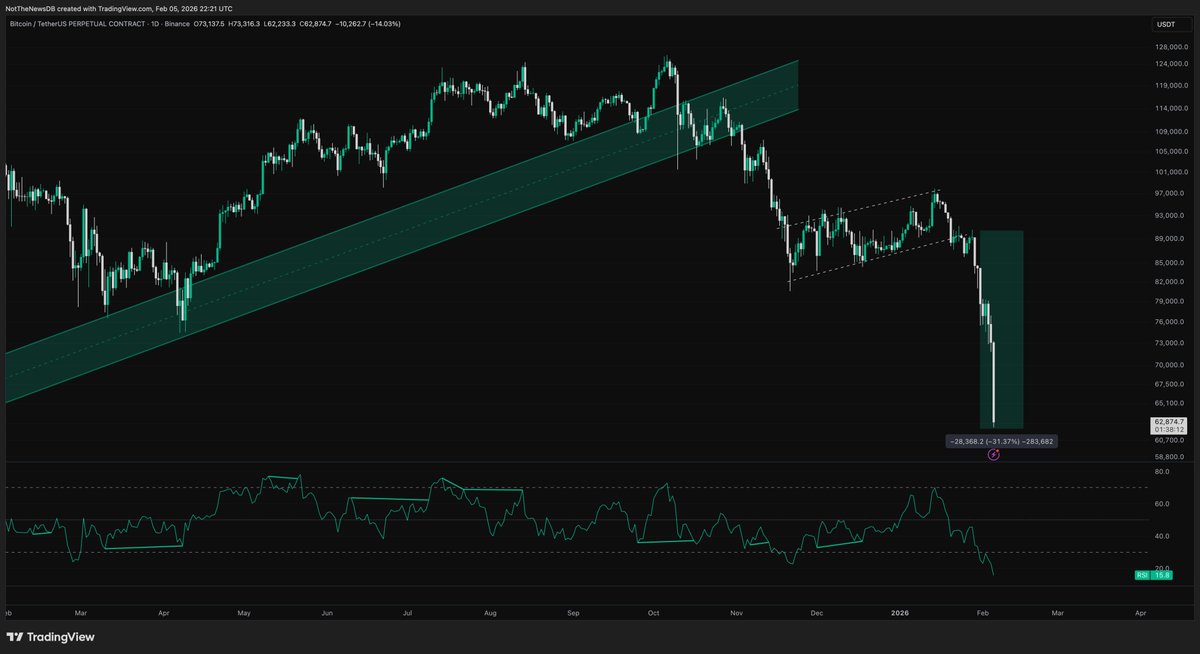Click the RSI value 15.8

tap(1162, 575)
